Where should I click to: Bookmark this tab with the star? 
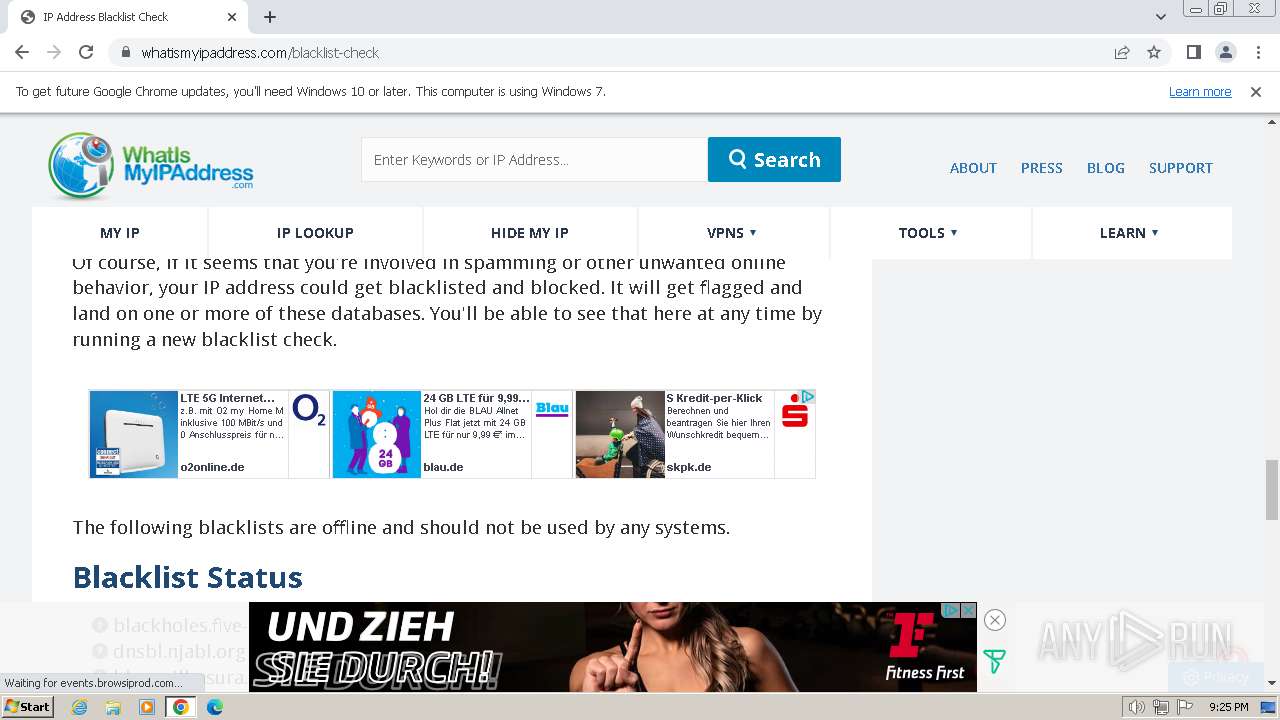(1154, 52)
